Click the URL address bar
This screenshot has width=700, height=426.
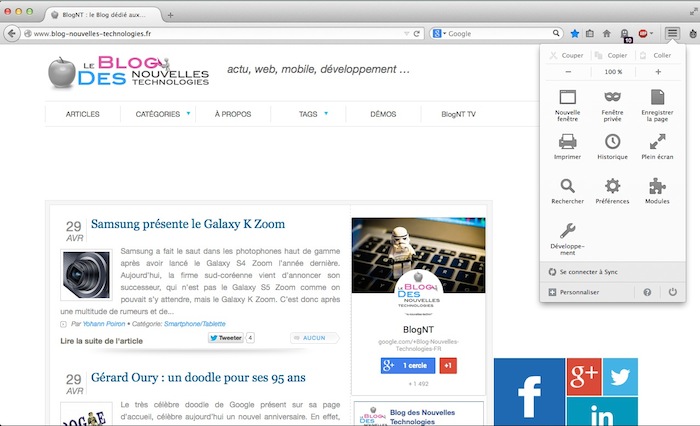[217, 33]
